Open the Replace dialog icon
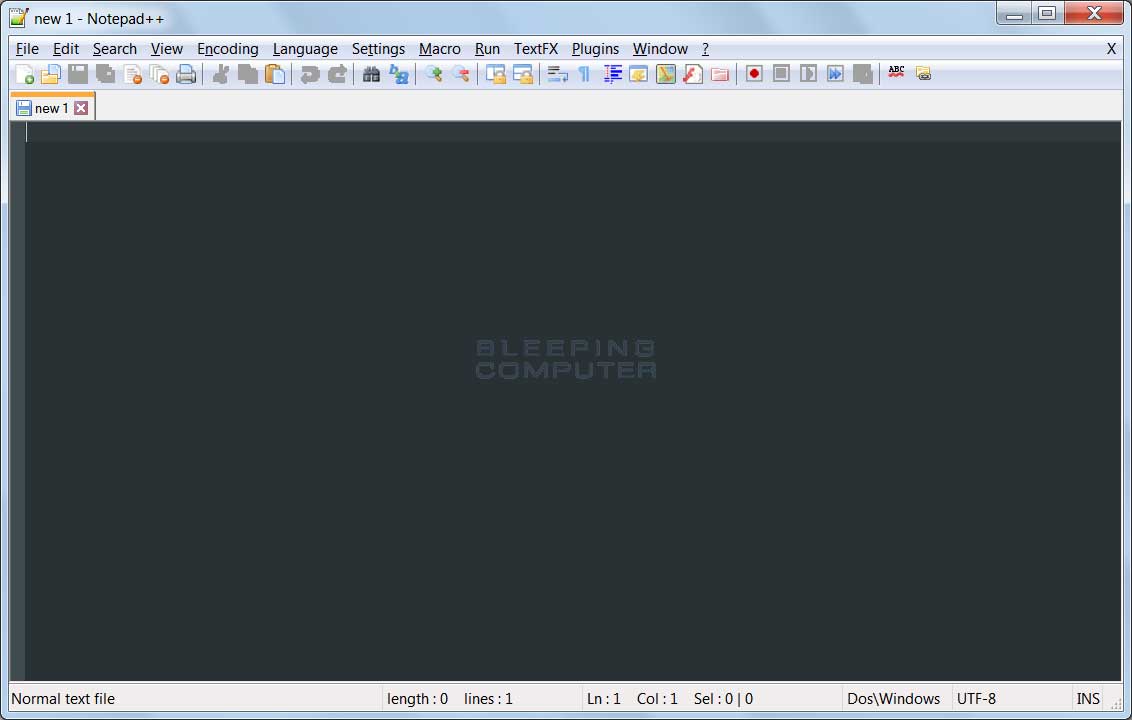The image size is (1132, 720). (399, 74)
